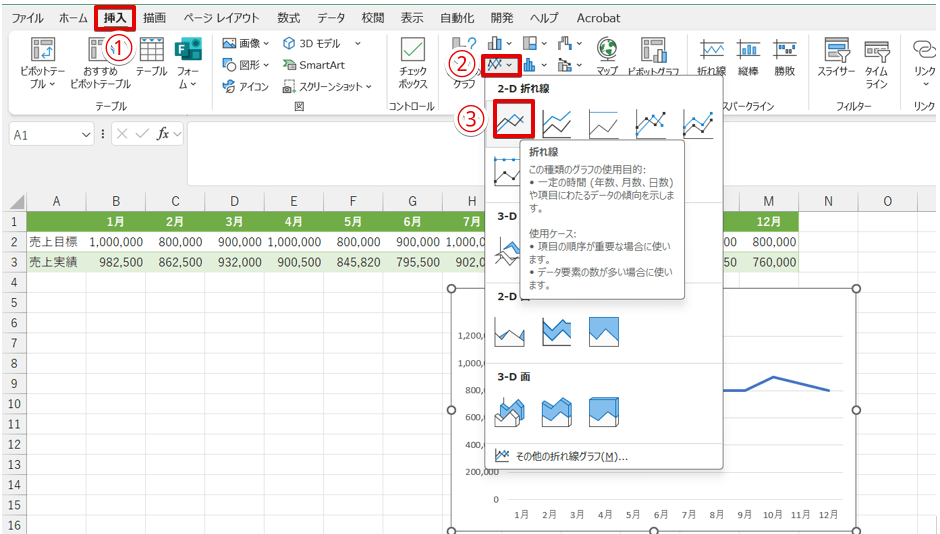
Task: Expand the 画像 (Pictures) dropdown
Action: tap(246, 43)
